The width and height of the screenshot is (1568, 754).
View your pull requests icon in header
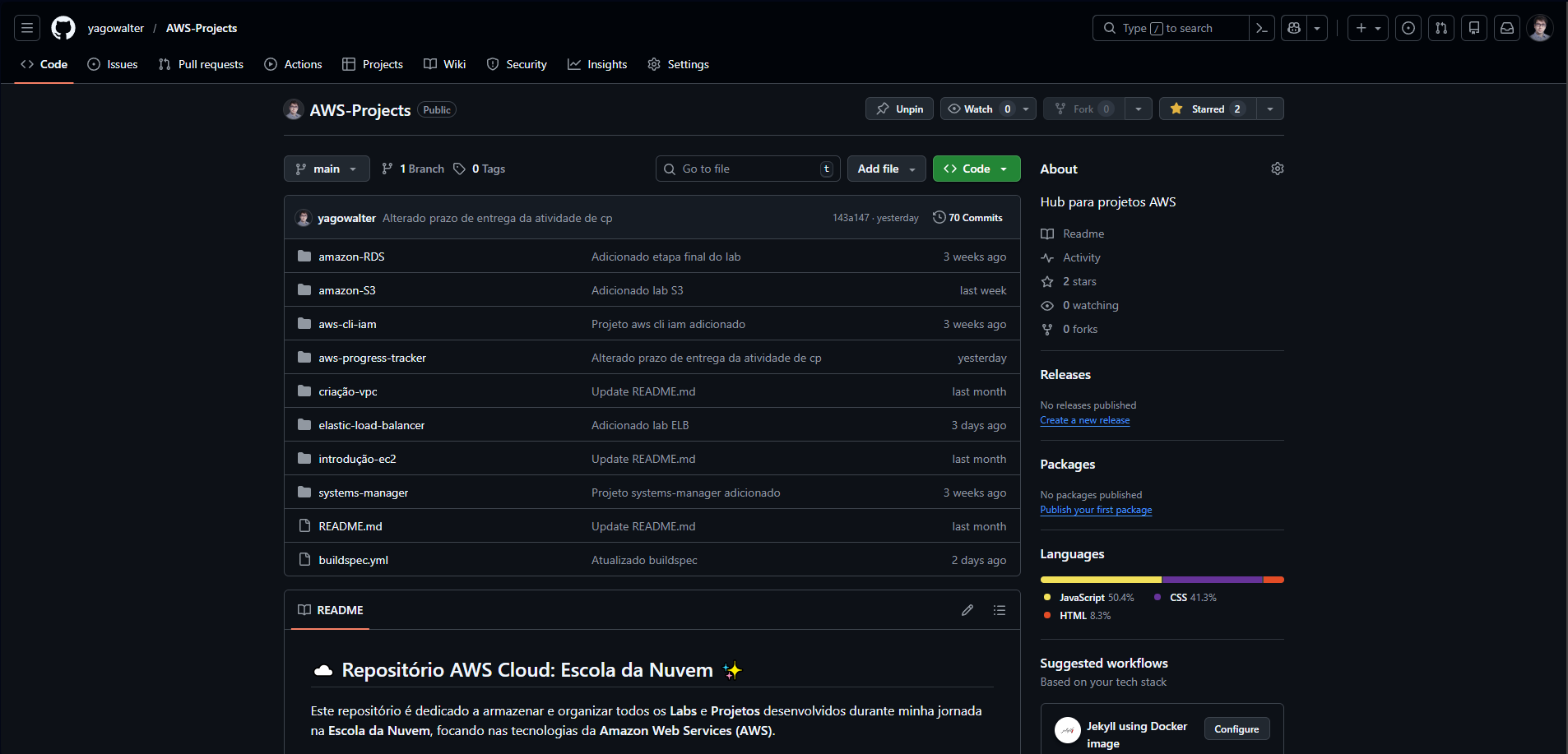click(1441, 28)
